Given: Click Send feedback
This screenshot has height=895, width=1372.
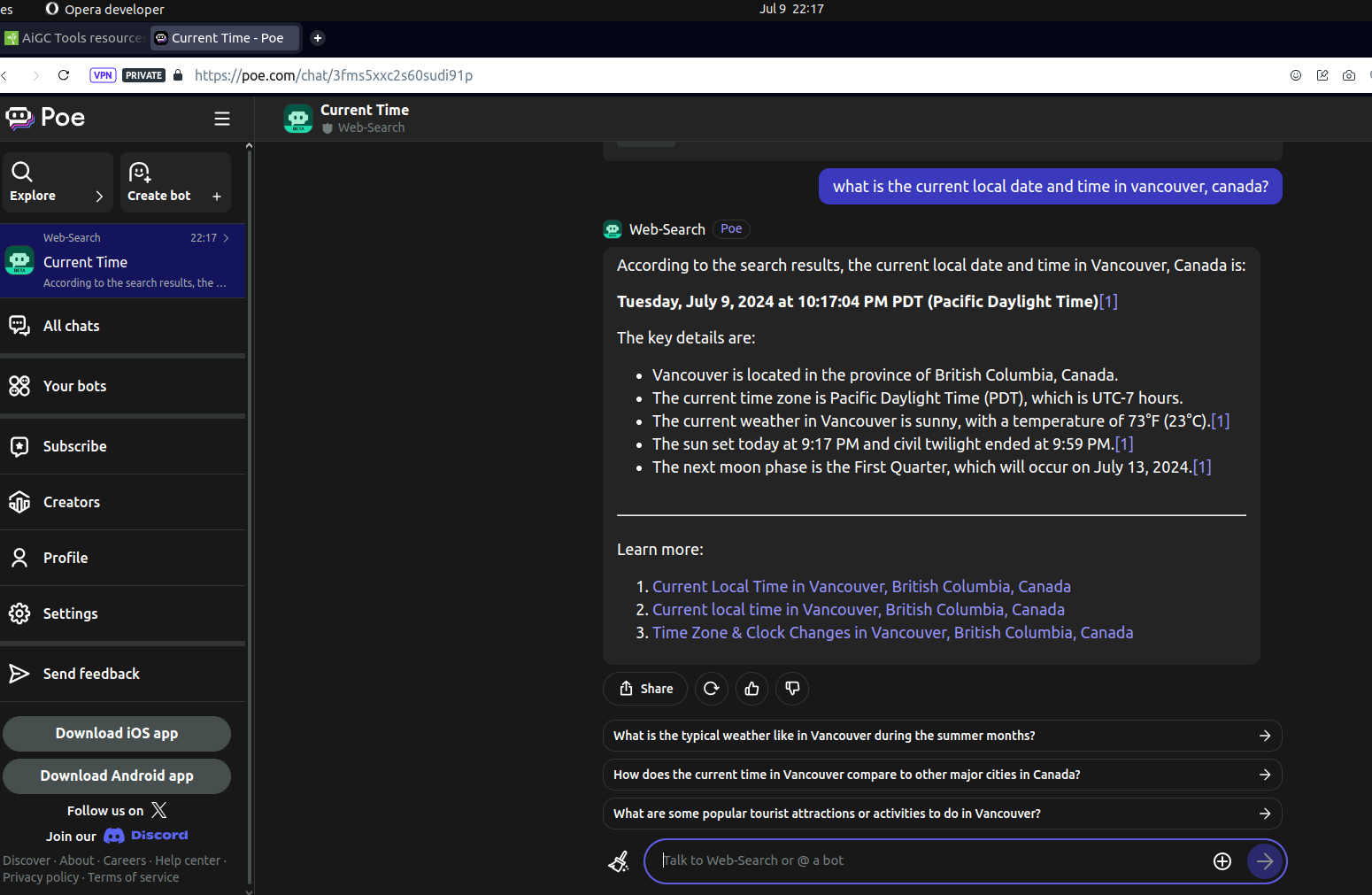Looking at the screenshot, I should (x=123, y=674).
